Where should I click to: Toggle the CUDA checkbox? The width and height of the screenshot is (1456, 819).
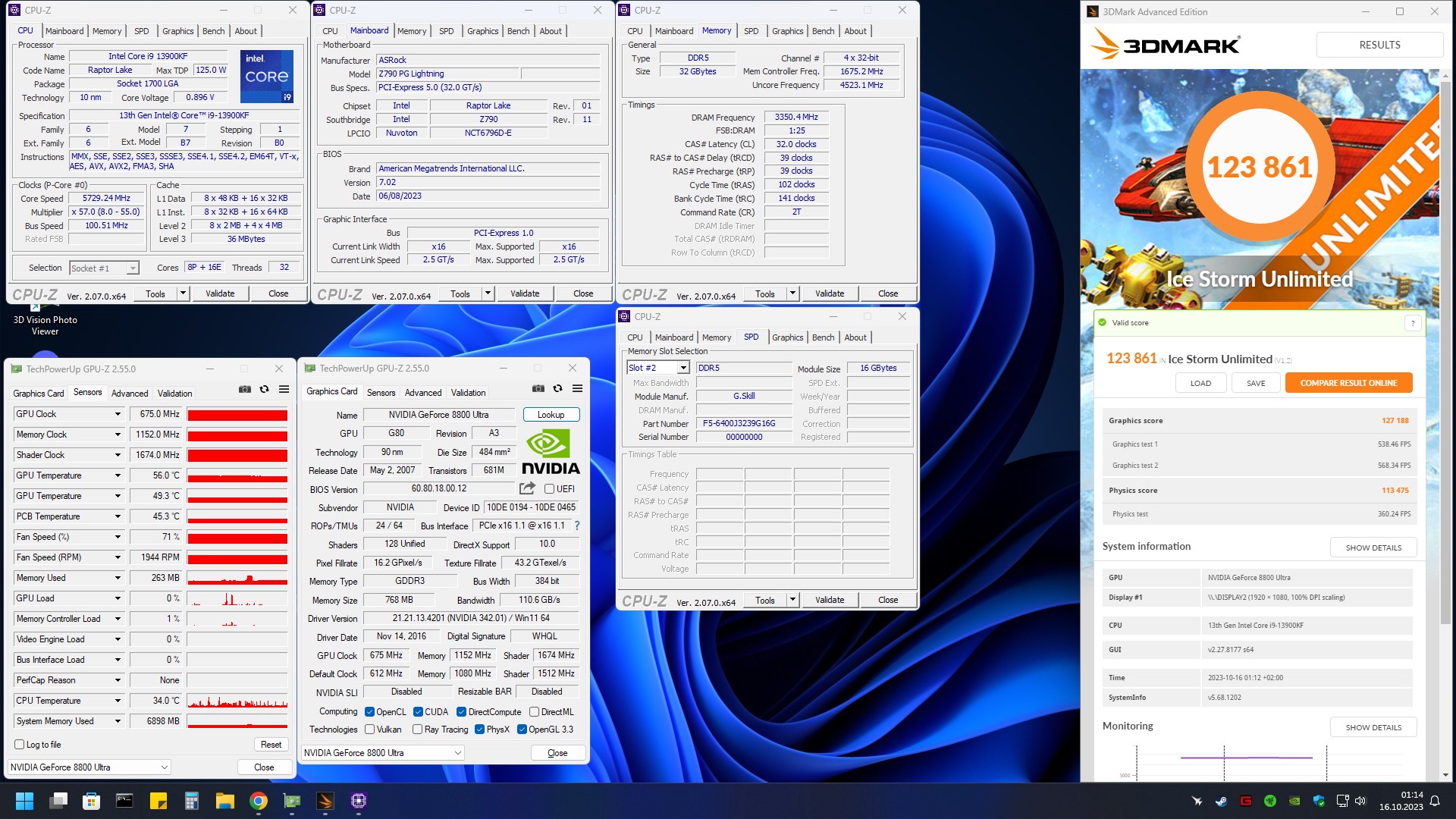[x=418, y=712]
